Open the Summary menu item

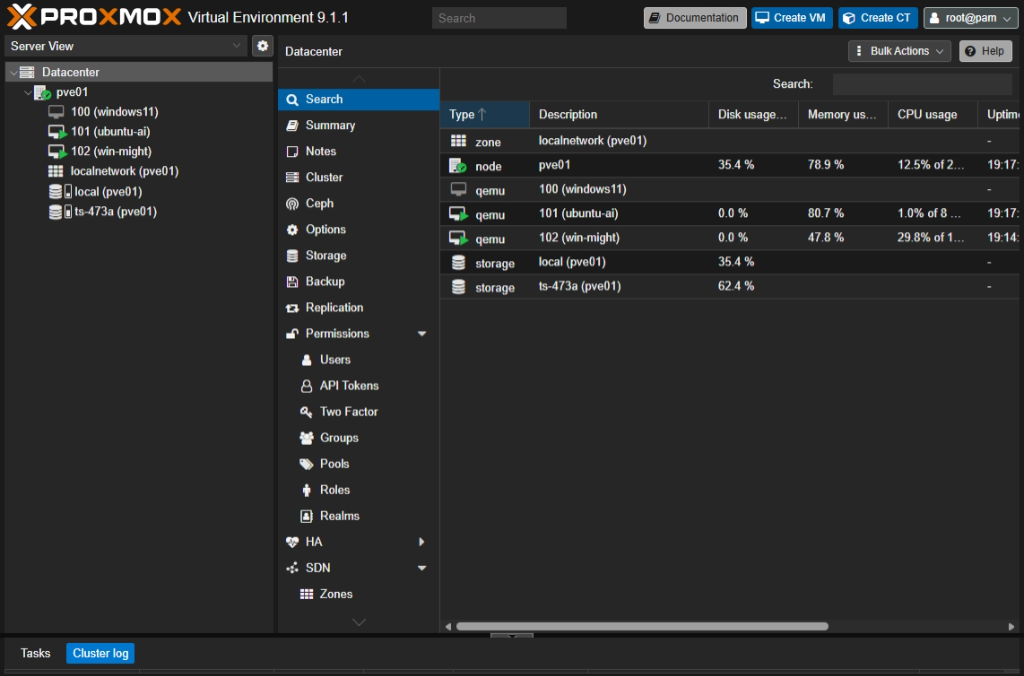[330, 126]
